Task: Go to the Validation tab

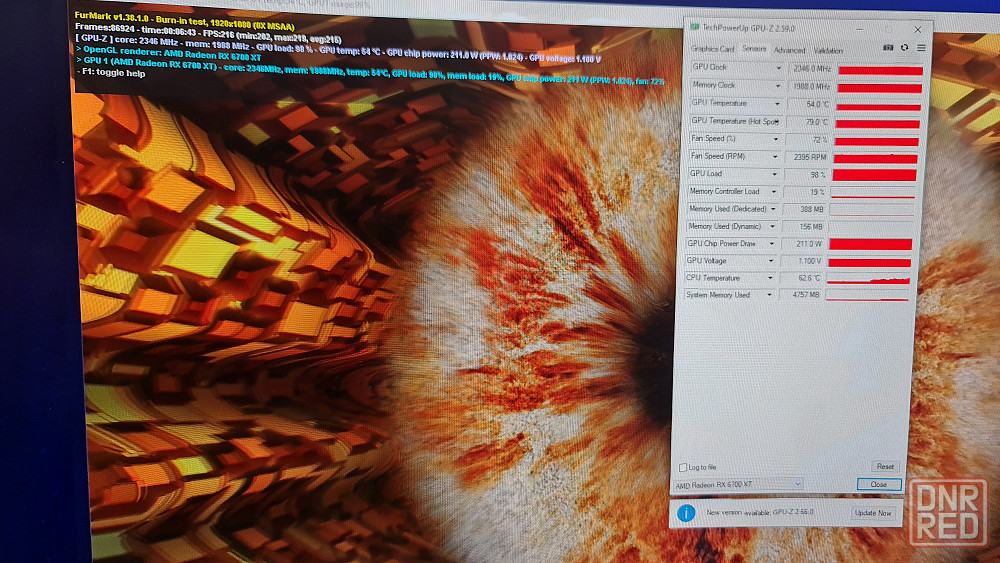Action: click(828, 50)
